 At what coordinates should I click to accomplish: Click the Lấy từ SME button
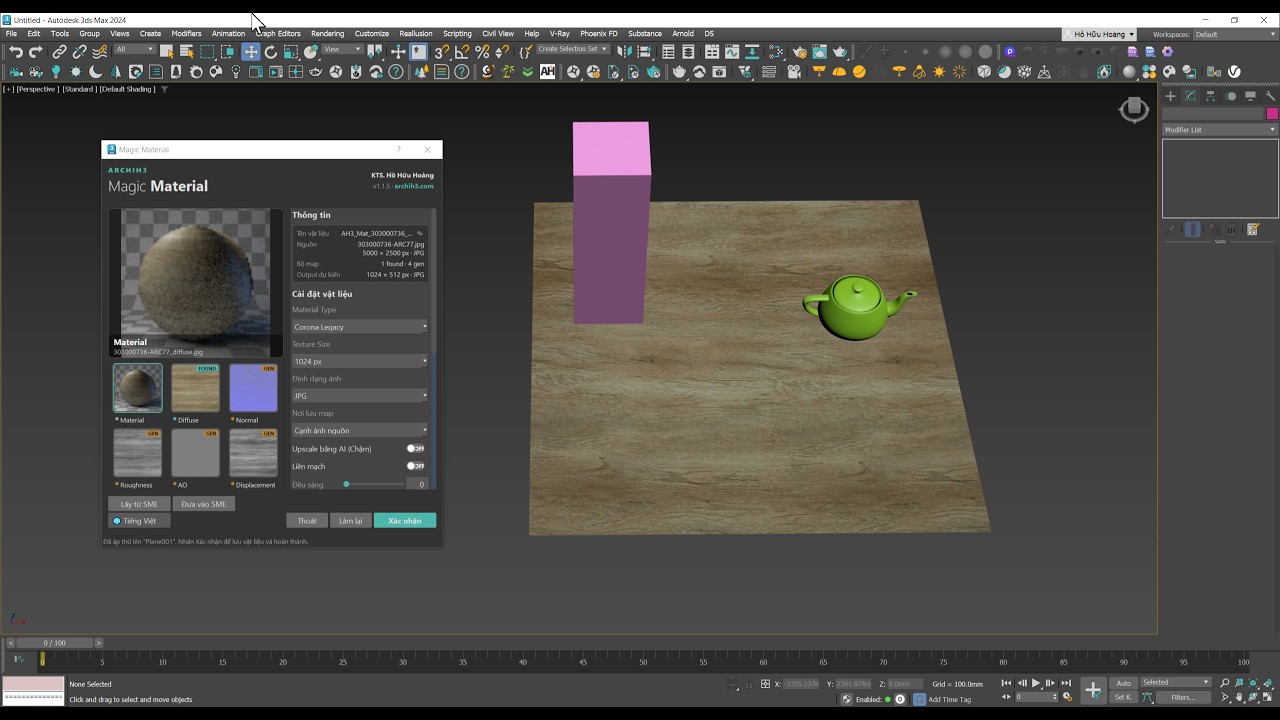[139, 504]
